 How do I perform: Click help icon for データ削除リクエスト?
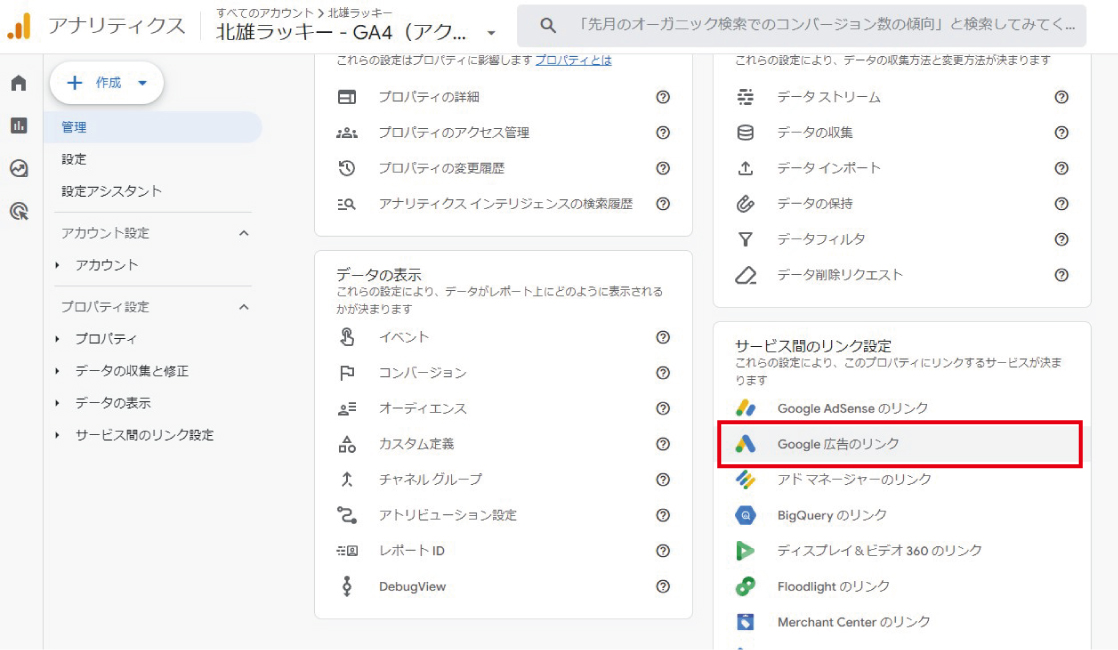click(1062, 275)
